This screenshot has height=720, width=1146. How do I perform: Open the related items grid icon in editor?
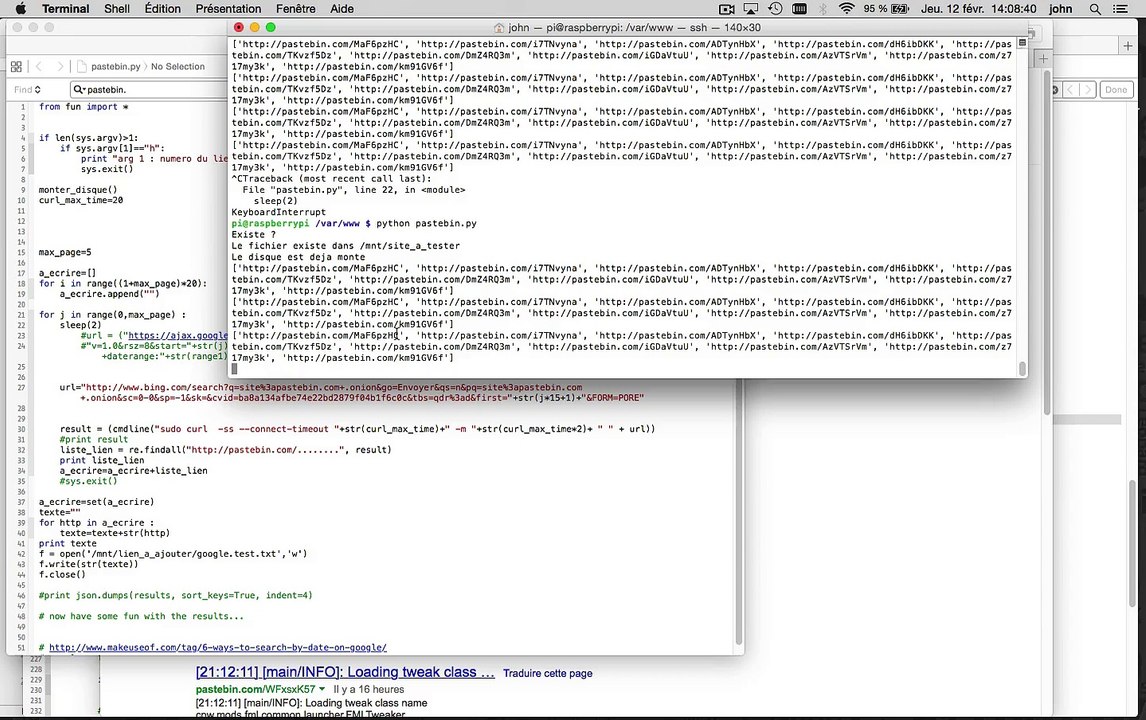tap(16, 67)
